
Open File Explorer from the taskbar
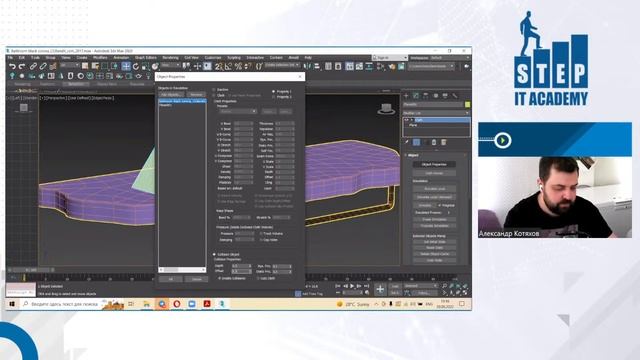point(147,304)
